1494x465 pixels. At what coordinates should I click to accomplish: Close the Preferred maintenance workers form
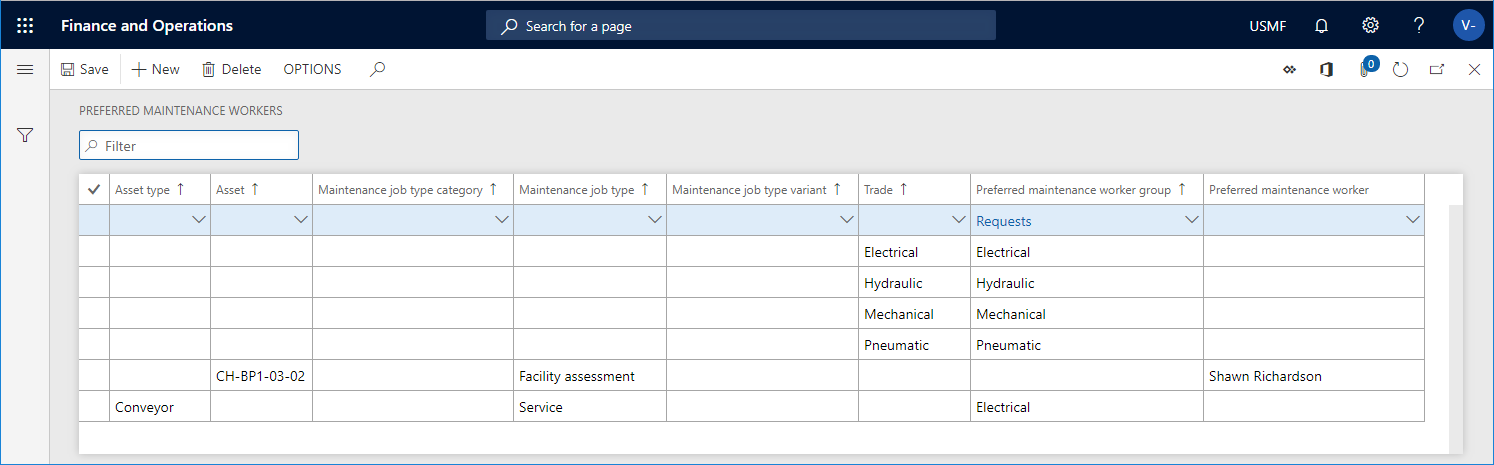1474,69
